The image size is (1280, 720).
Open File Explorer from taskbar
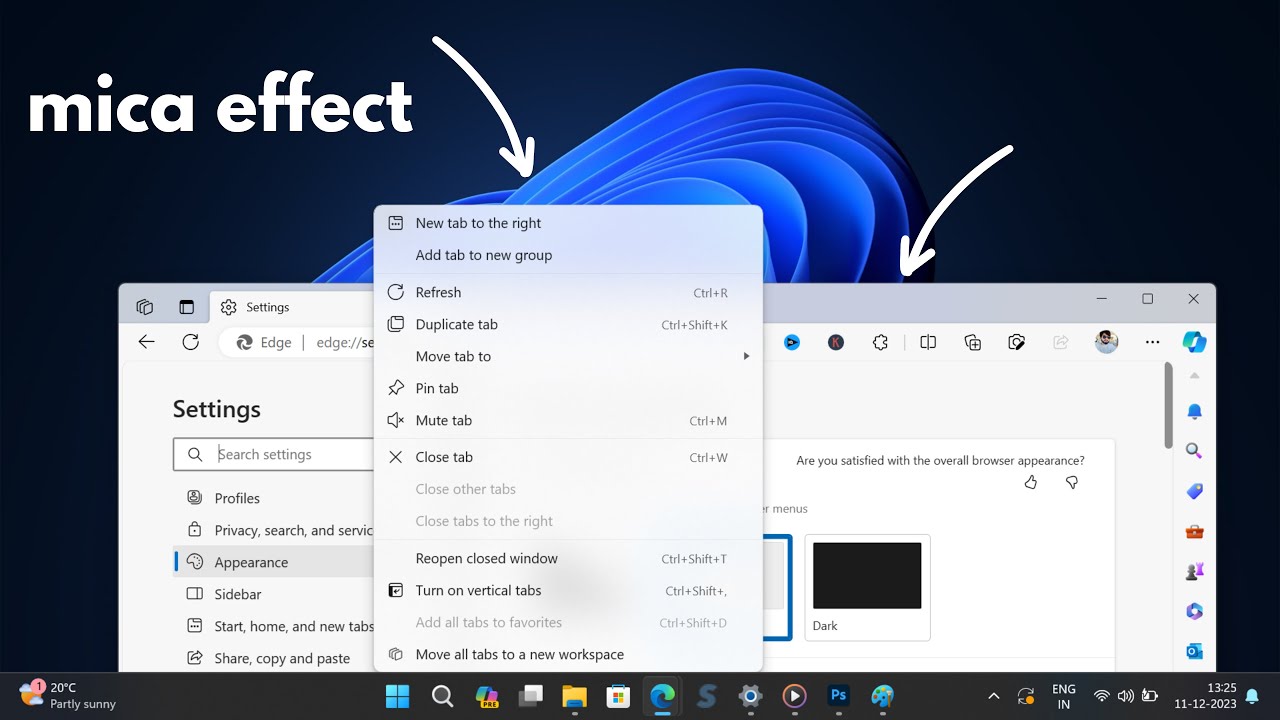574,696
